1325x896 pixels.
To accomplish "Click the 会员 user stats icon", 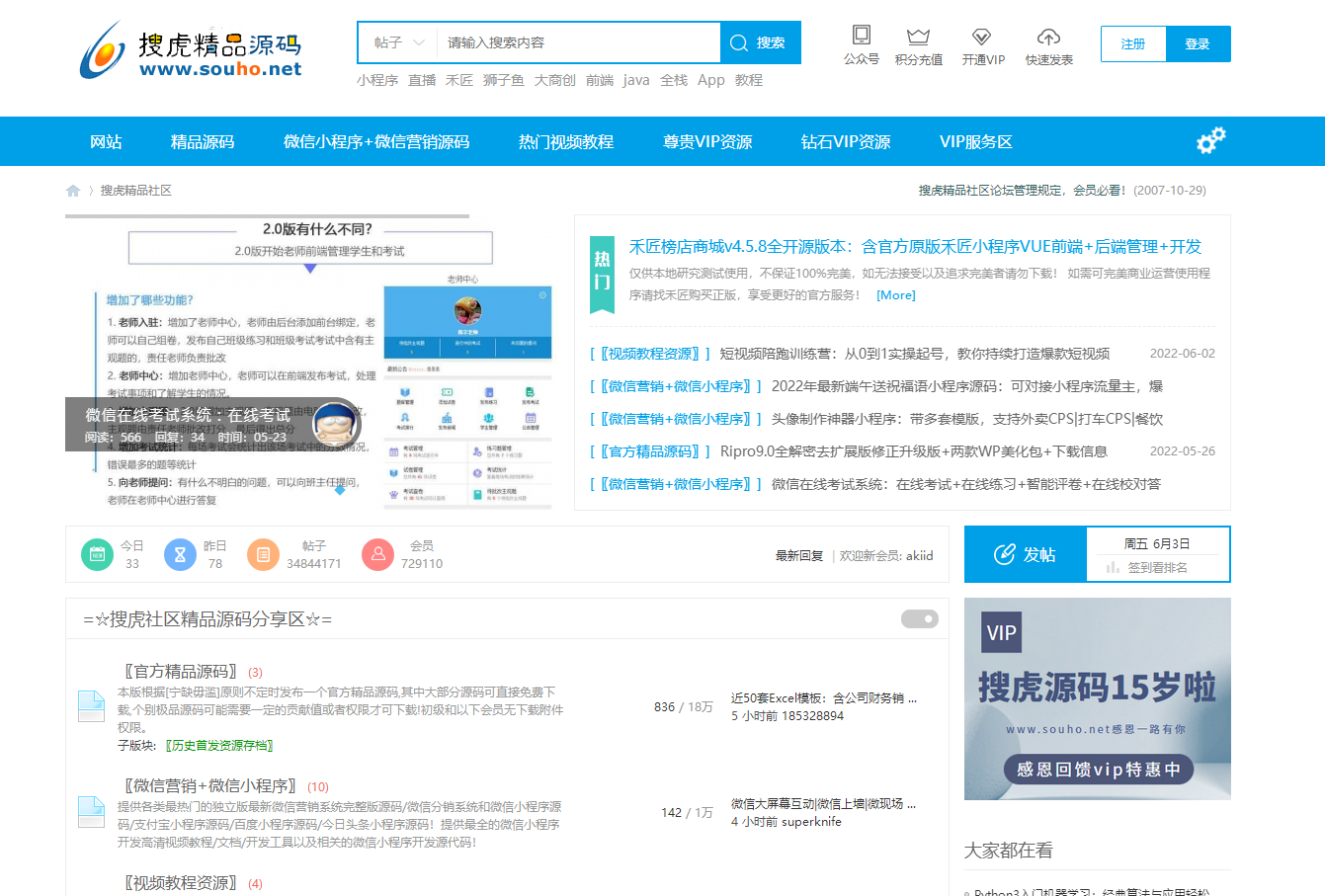I will click(x=377, y=555).
